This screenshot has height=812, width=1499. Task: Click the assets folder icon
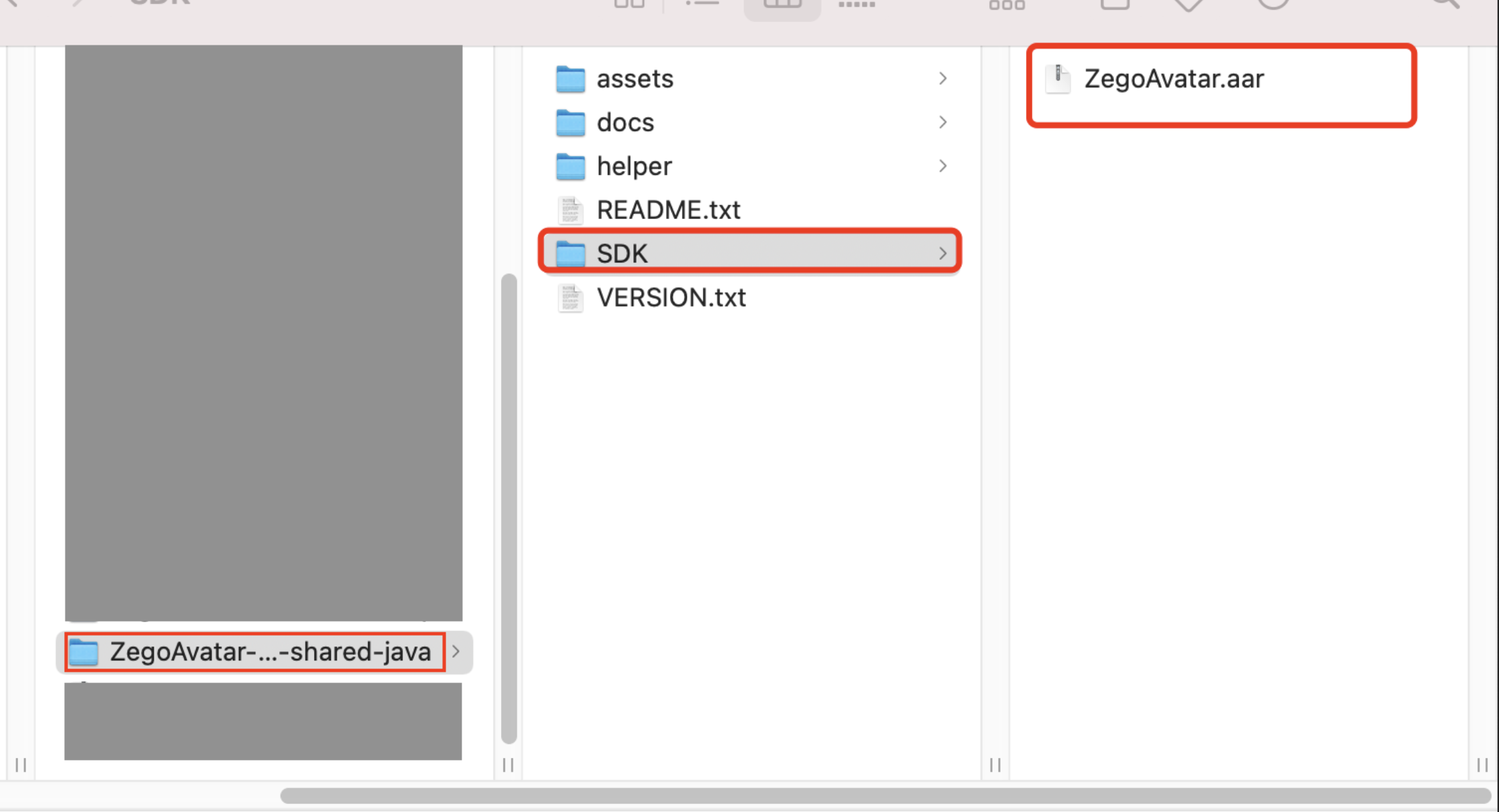tap(570, 79)
